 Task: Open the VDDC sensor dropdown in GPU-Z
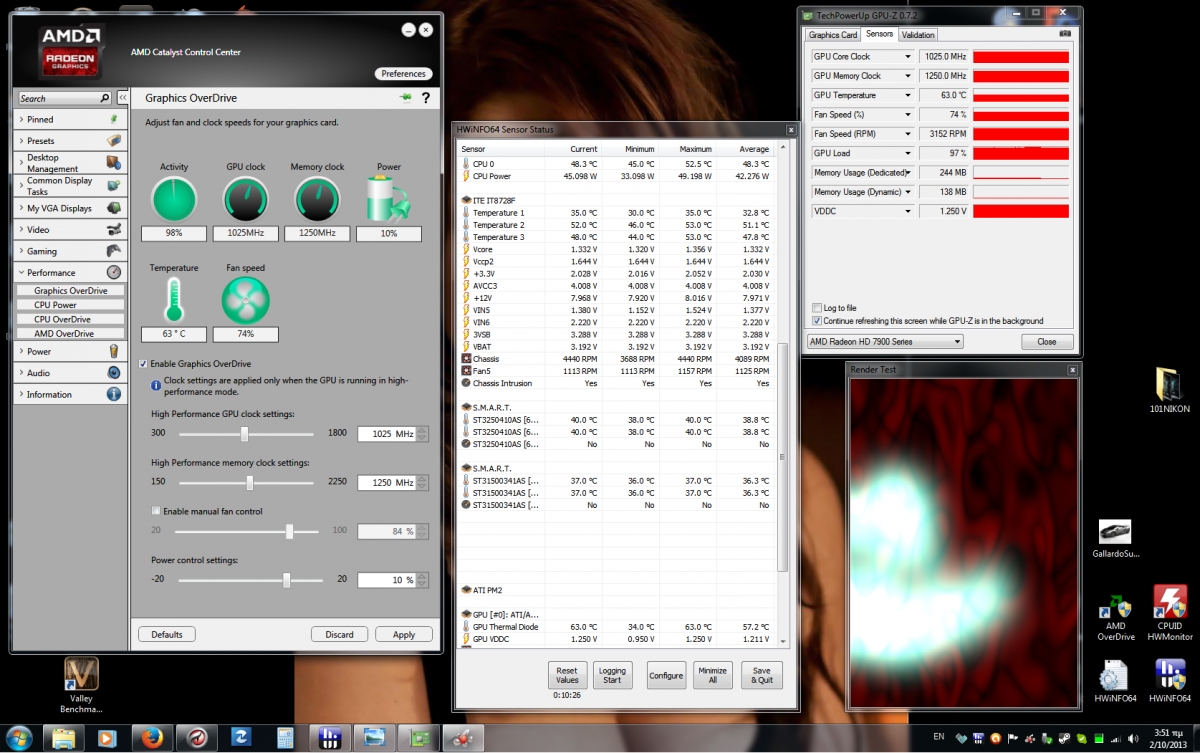click(907, 211)
